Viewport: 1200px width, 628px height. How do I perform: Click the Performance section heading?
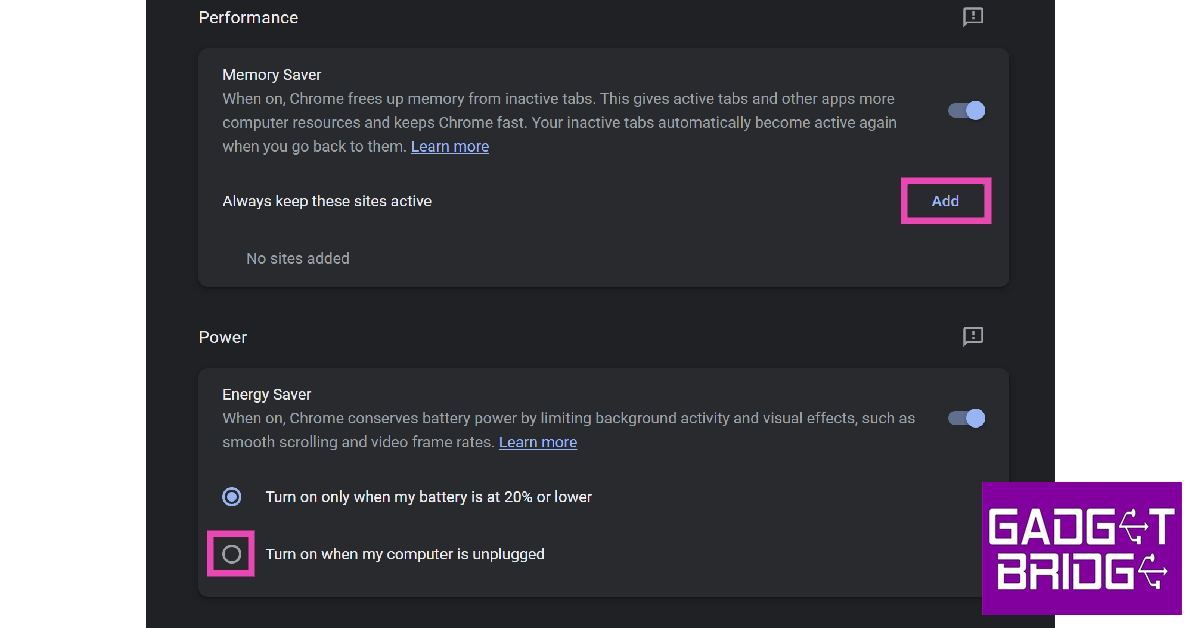[248, 17]
